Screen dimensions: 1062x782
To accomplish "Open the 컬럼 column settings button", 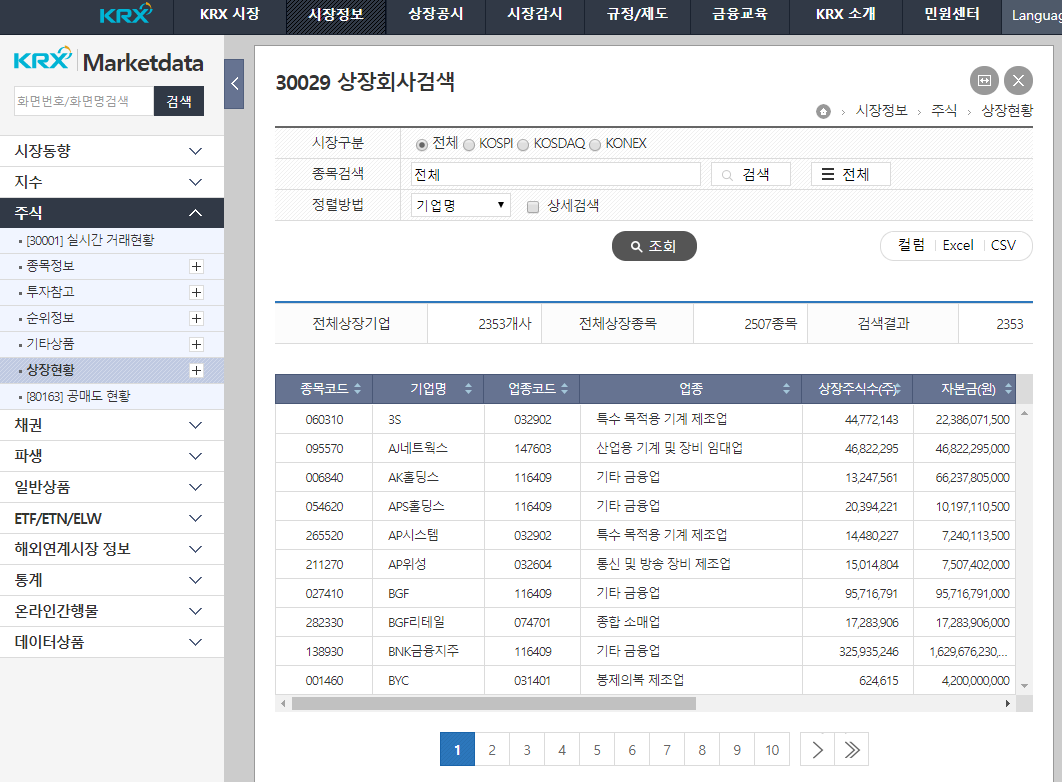I will click(x=911, y=245).
